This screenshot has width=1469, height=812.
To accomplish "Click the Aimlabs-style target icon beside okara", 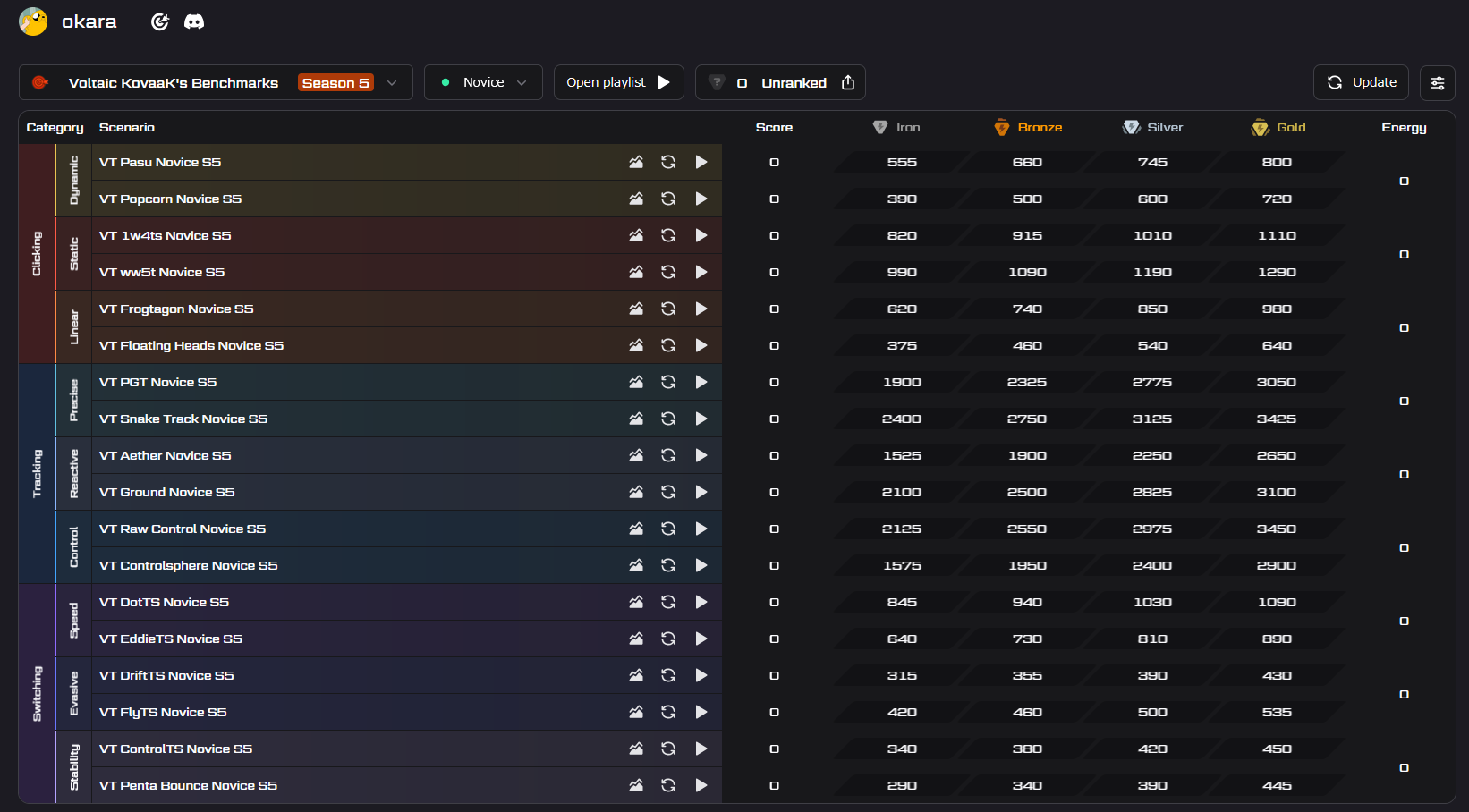I will (x=160, y=21).
